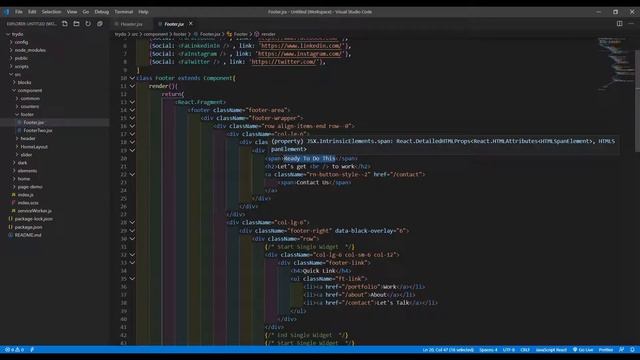Open the errors and warnings status indicator
The height and width of the screenshot is (360, 640).
[x=14, y=350]
